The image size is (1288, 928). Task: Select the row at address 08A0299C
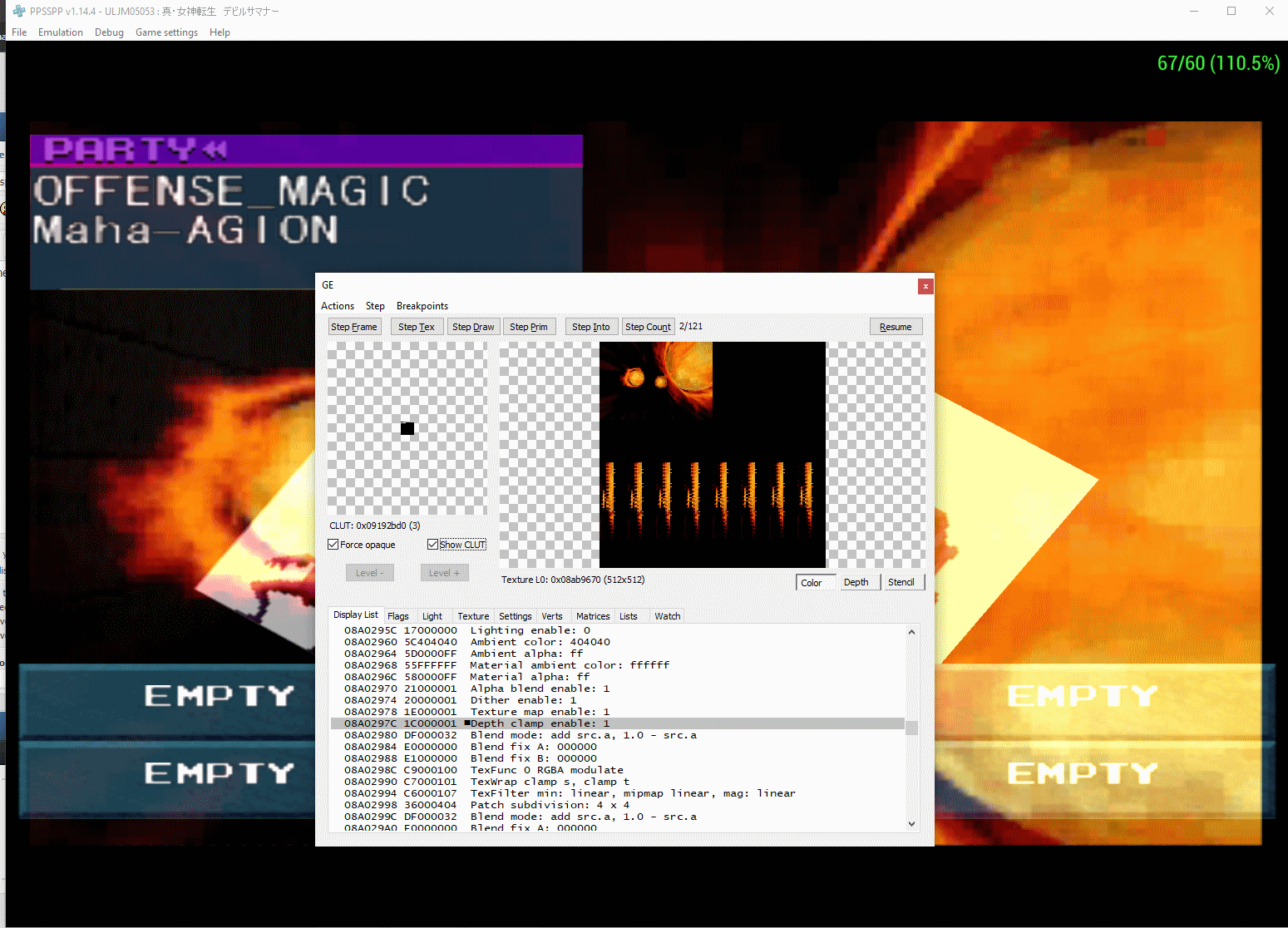(x=617, y=817)
